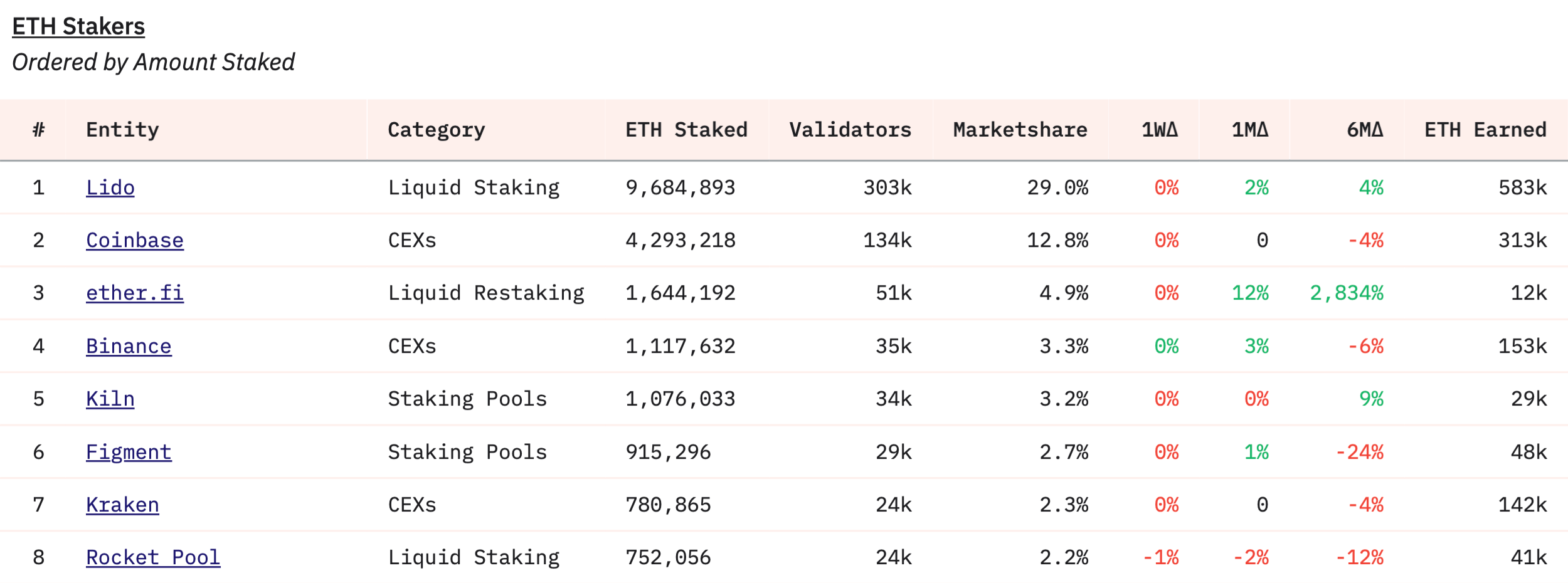
Task: Select the 752,056 ETH staked value
Action: pyautogui.click(x=668, y=557)
